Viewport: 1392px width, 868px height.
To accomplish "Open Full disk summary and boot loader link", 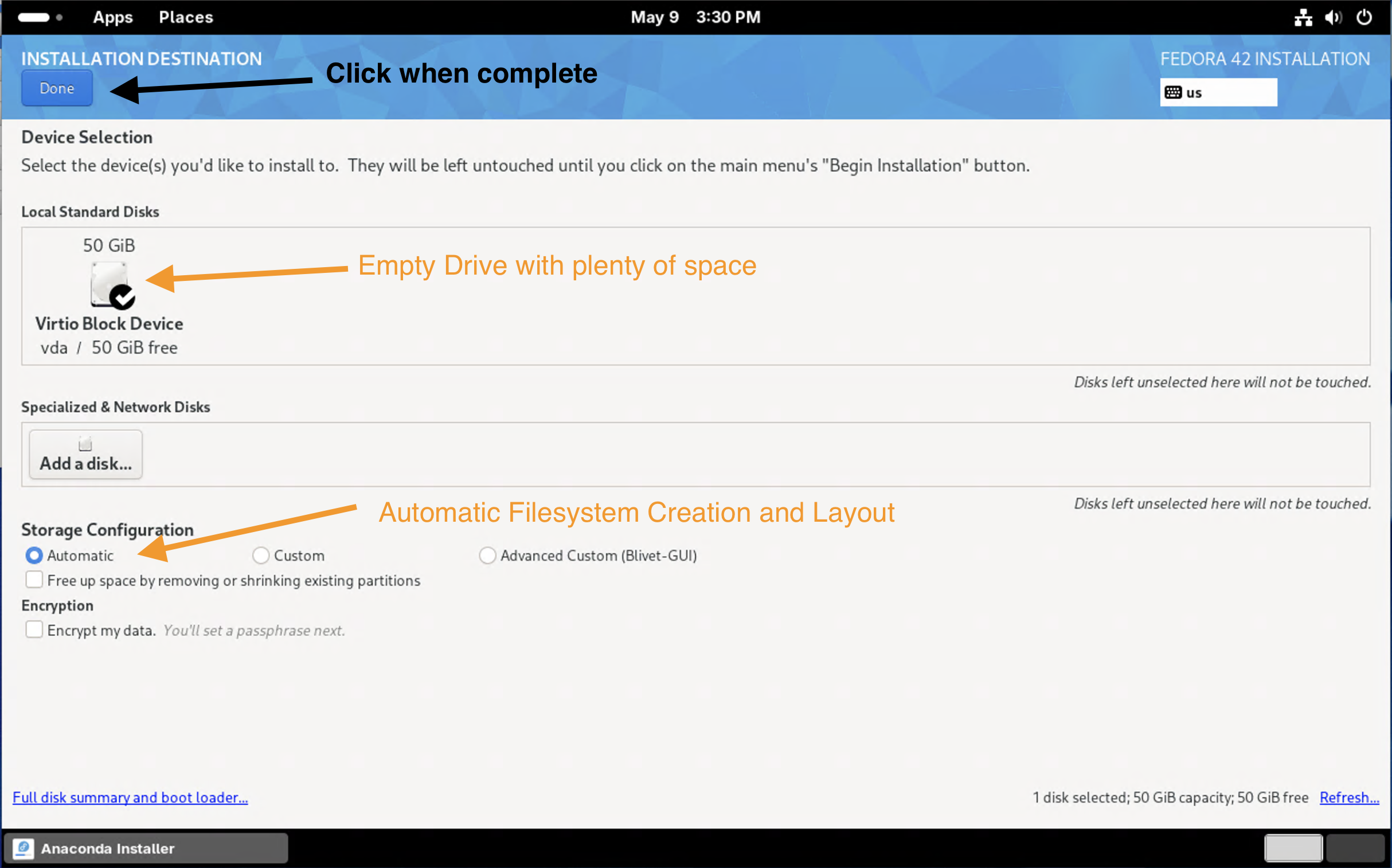I will [130, 797].
